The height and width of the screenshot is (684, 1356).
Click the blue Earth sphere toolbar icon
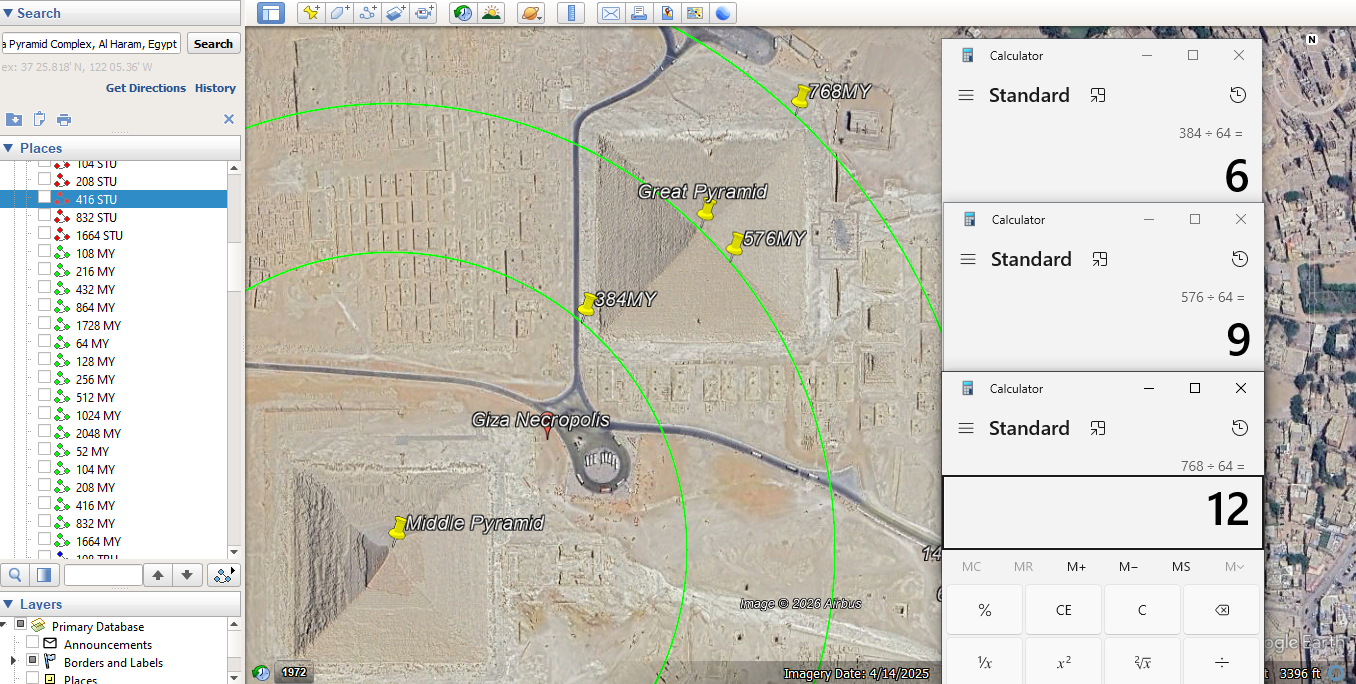click(722, 13)
